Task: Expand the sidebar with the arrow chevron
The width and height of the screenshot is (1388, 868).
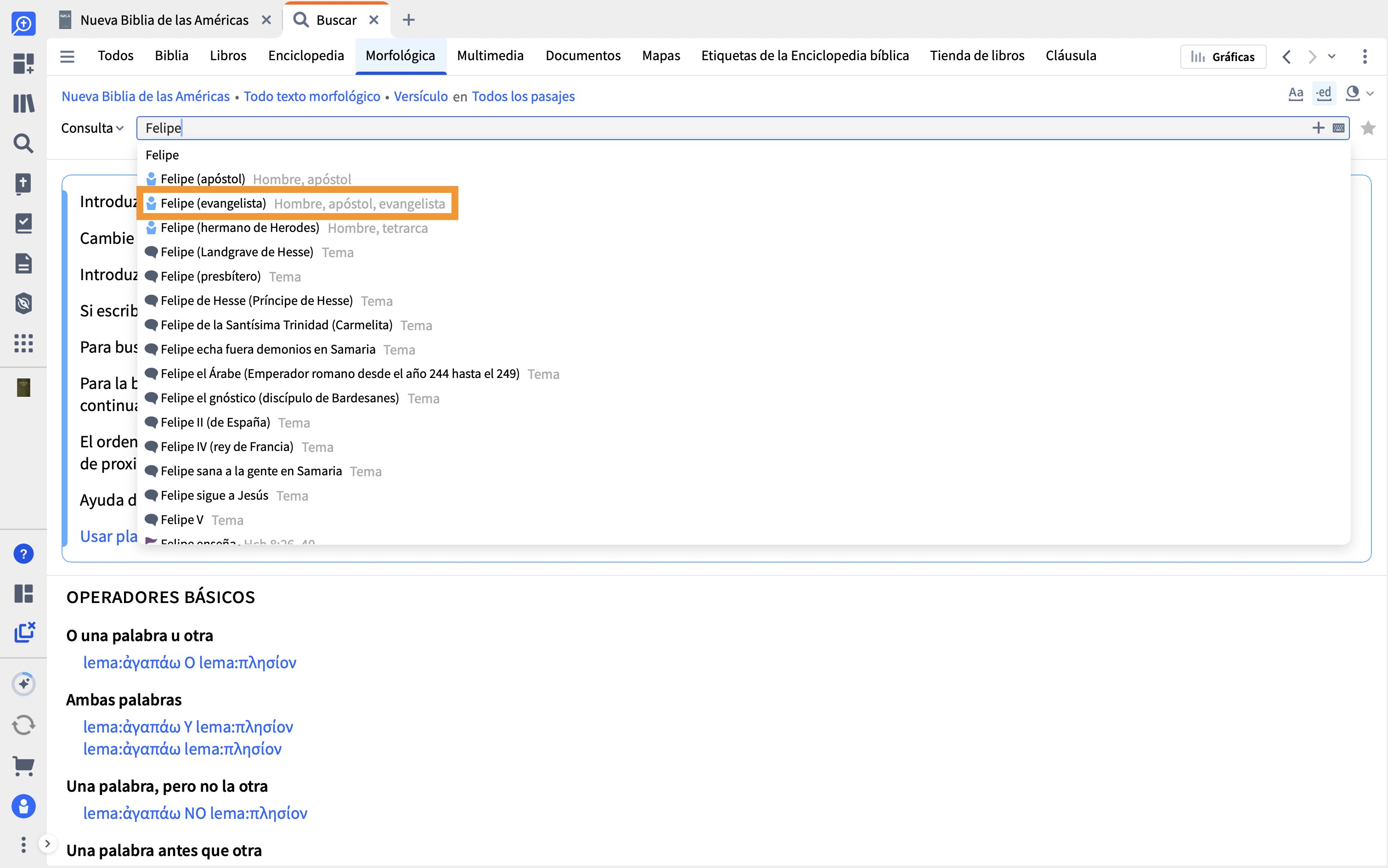Action: click(48, 843)
